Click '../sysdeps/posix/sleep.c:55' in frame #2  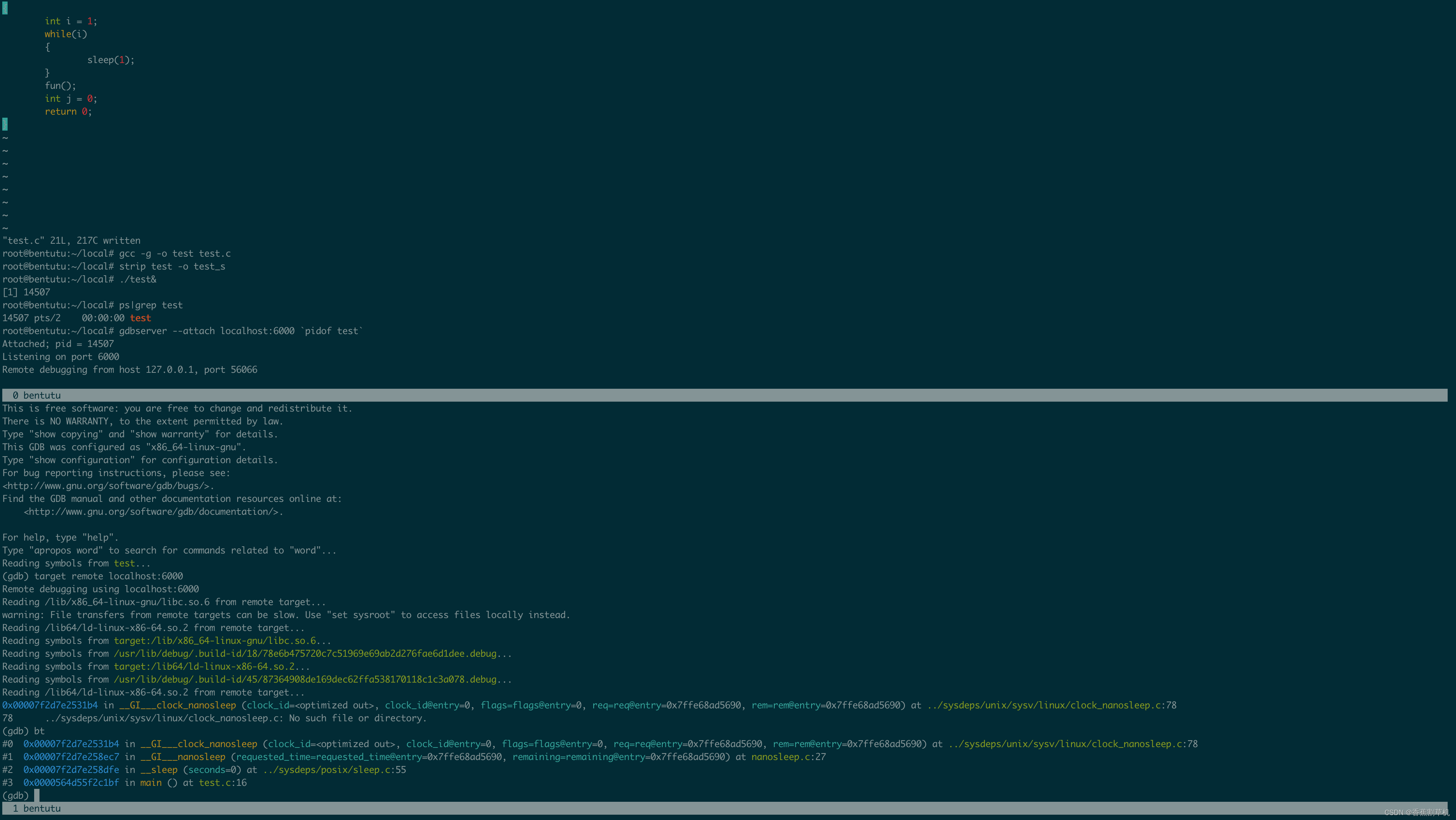coord(334,770)
